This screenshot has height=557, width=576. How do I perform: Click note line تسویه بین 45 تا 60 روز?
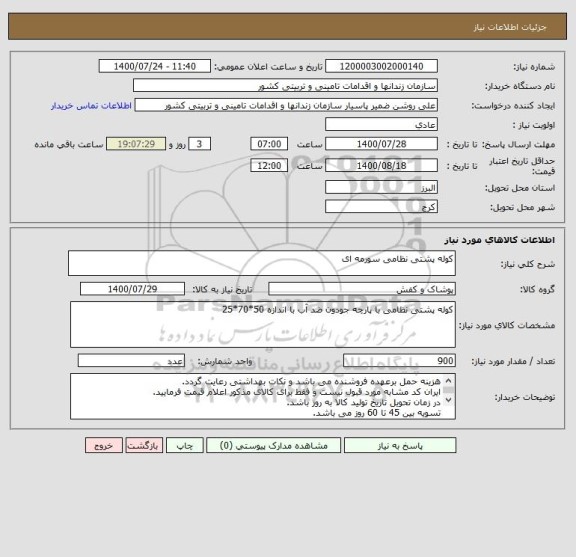pyautogui.click(x=377, y=413)
